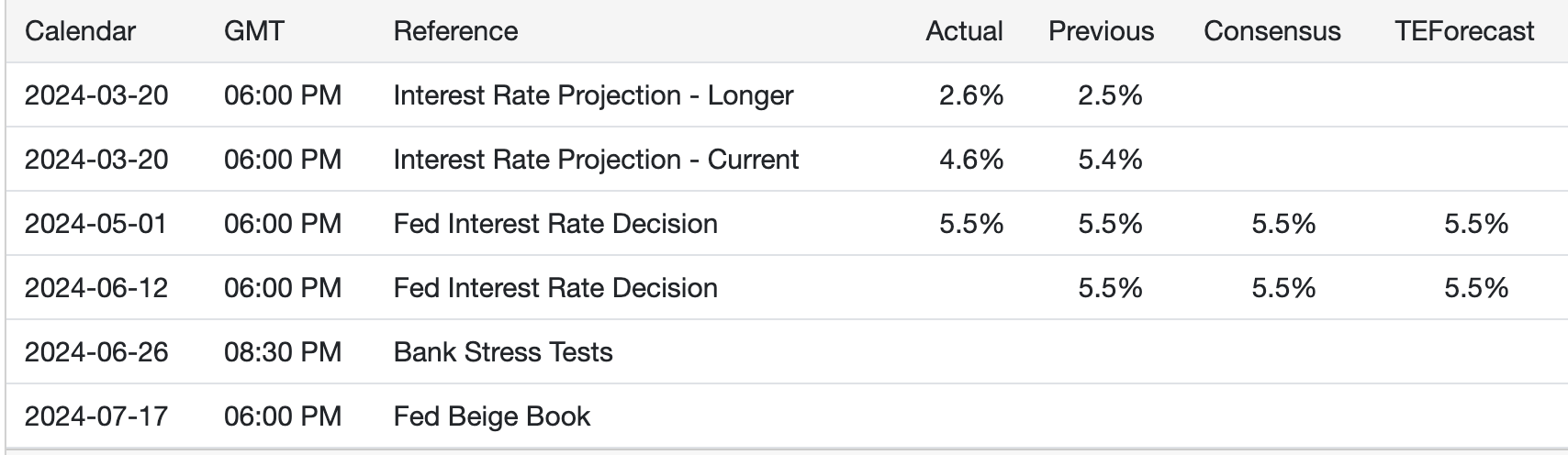Click the 2024-06-26 date cell

(96, 352)
